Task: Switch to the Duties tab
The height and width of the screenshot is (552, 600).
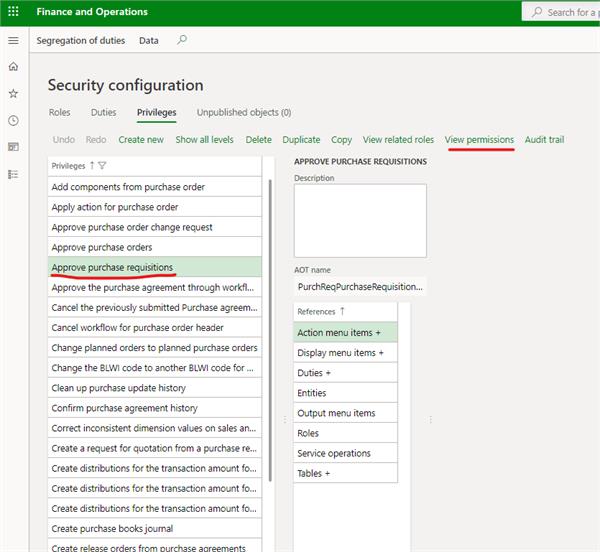Action: coord(104,112)
